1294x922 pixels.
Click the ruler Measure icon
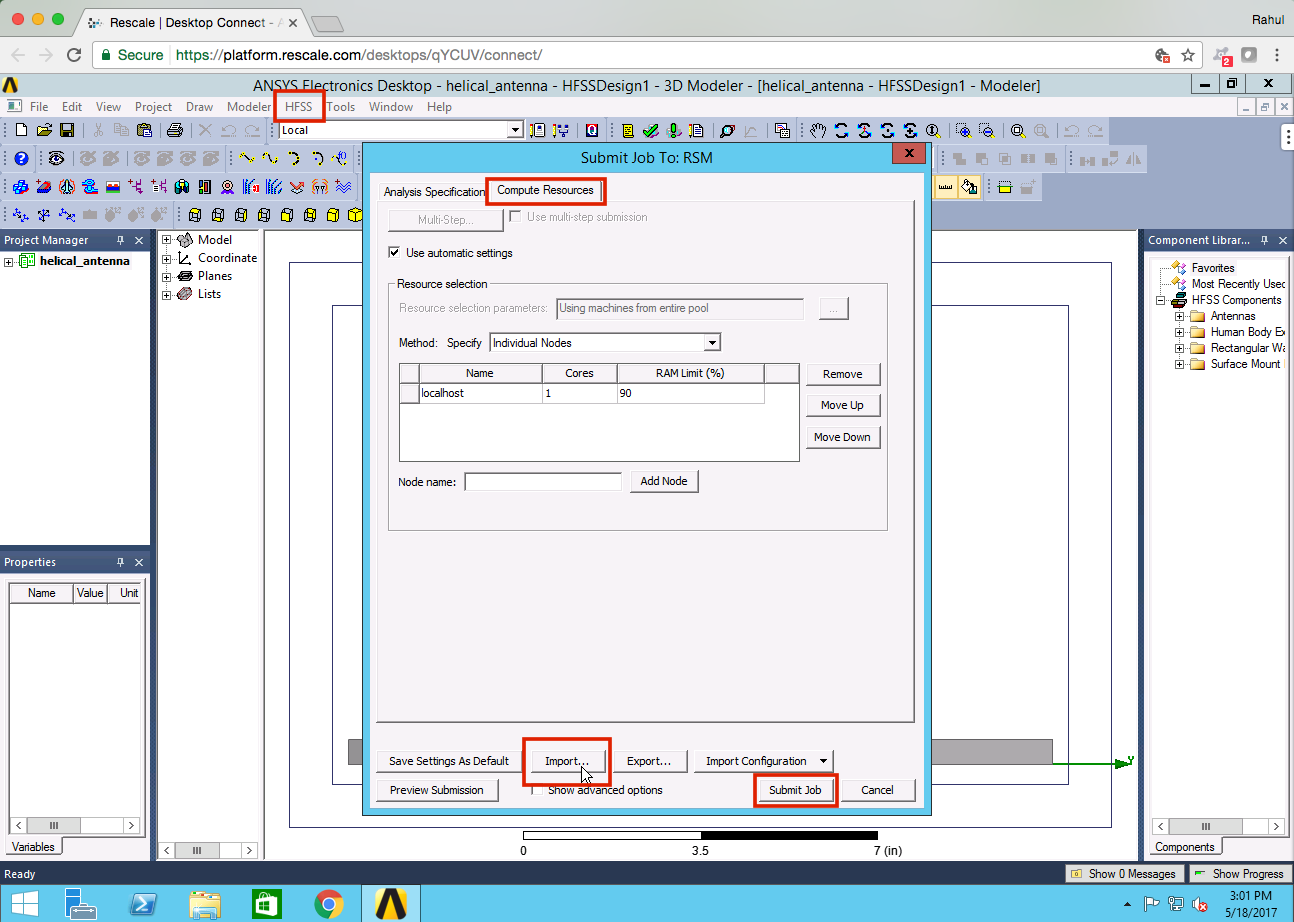click(945, 186)
